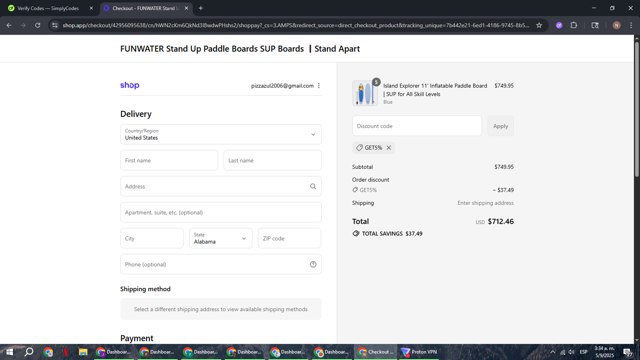Image resolution: width=640 pixels, height=360 pixels.
Task: Focus the Phone (optional) field
Action: (x=221, y=264)
